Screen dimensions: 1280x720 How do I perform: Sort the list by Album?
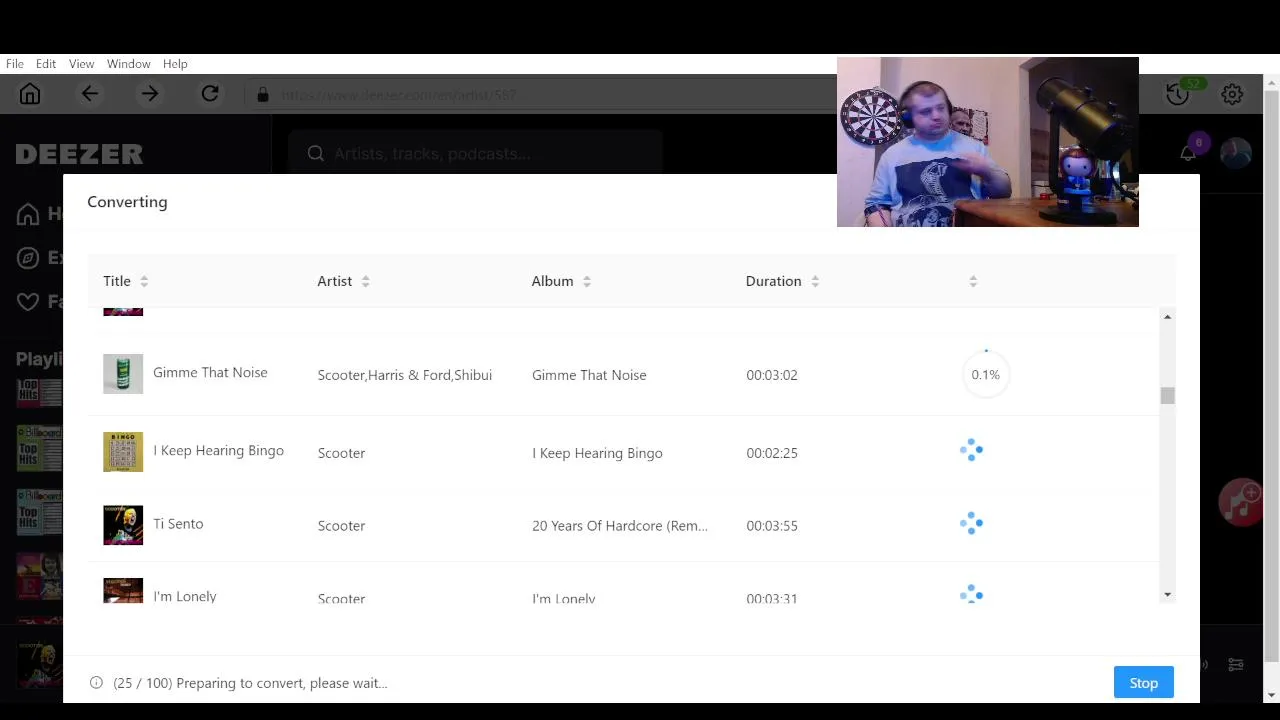pyautogui.click(x=587, y=281)
